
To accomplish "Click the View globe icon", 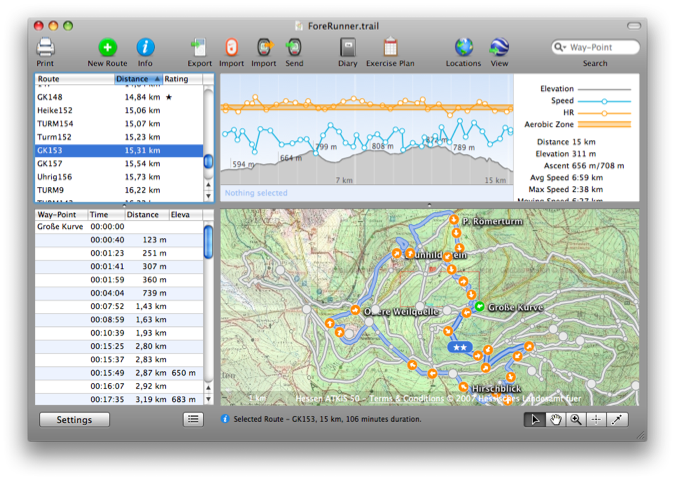I will pos(499,47).
